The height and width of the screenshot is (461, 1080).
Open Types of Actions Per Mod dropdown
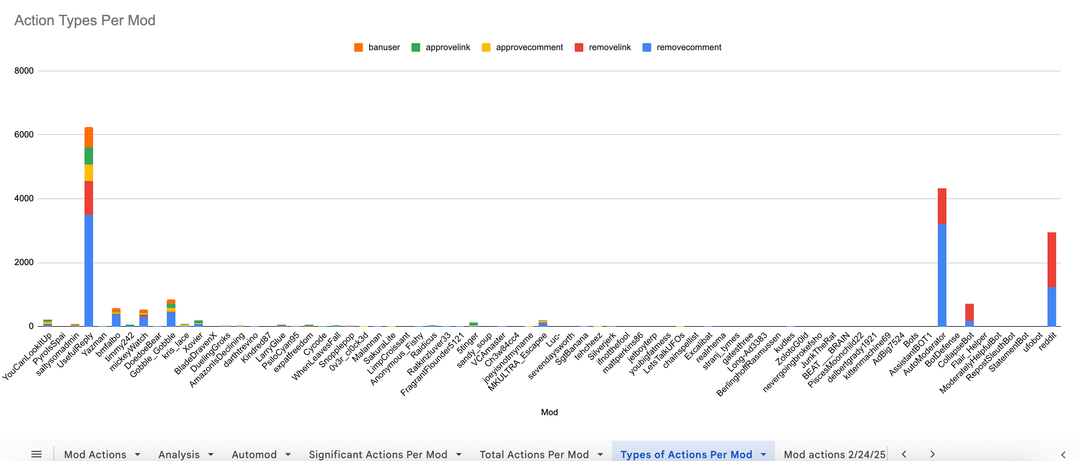pyautogui.click(x=763, y=455)
